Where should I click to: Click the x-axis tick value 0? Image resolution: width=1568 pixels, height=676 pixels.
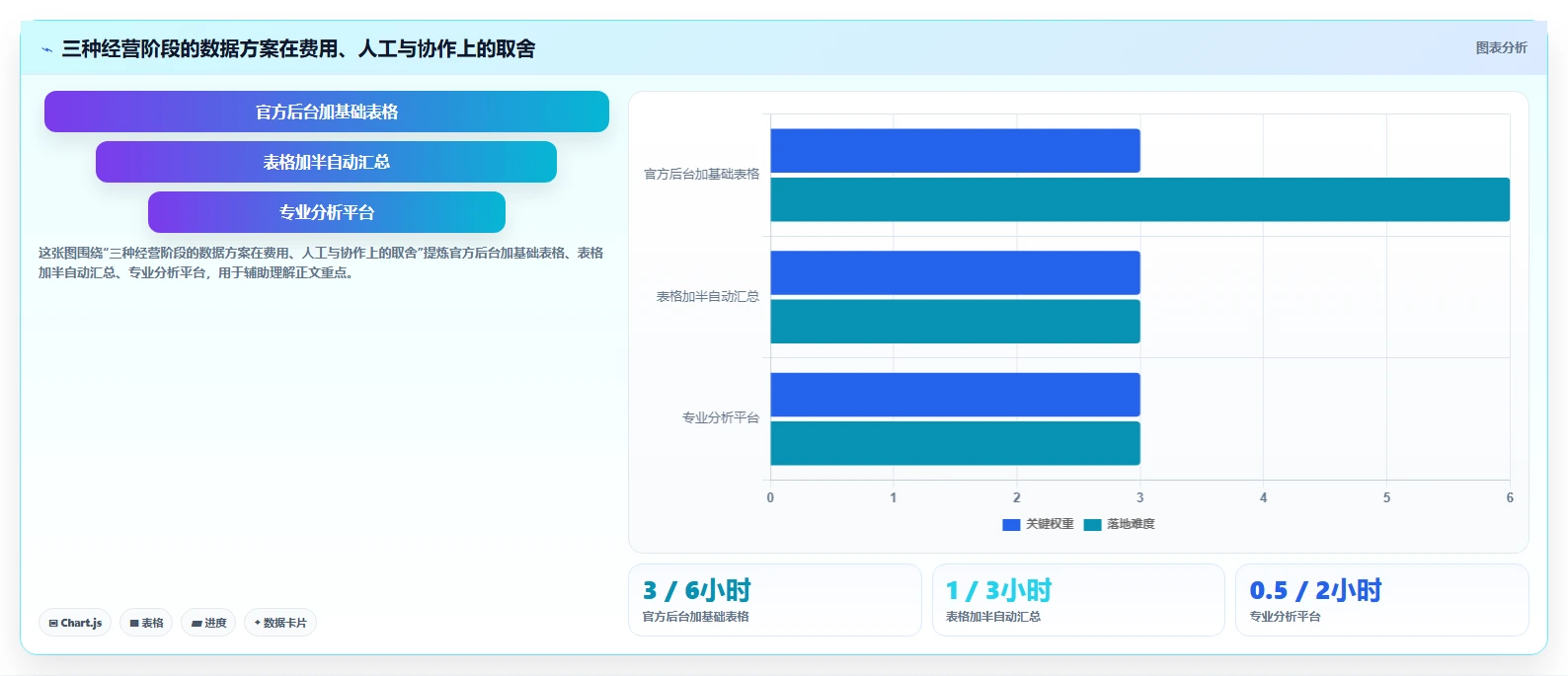[770, 497]
